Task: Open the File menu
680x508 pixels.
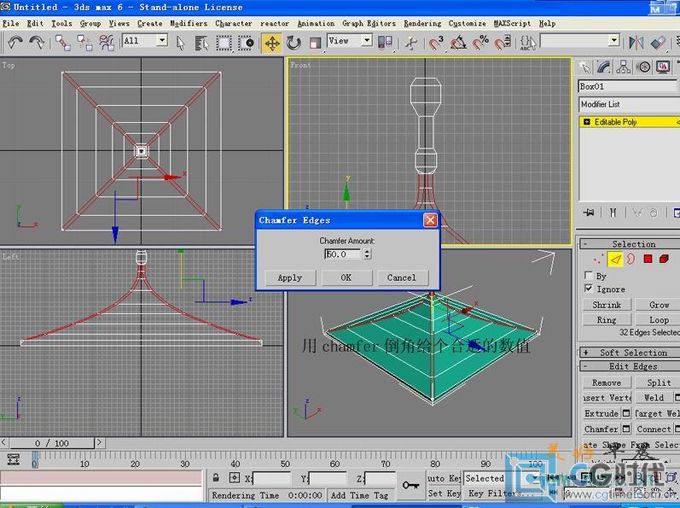Action: pos(11,23)
